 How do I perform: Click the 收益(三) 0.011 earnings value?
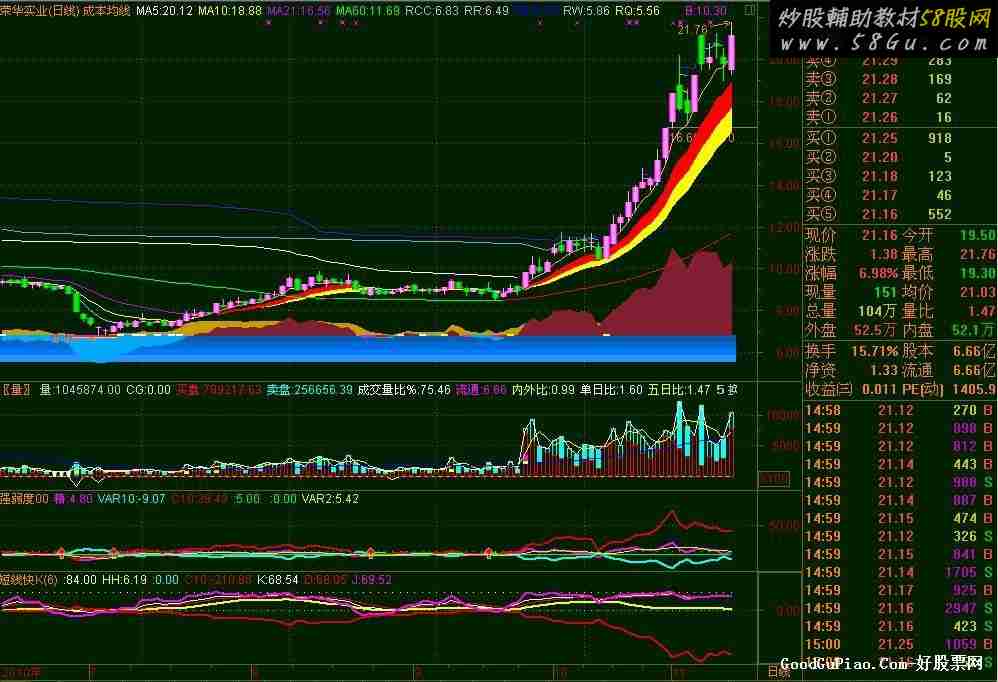point(852,389)
